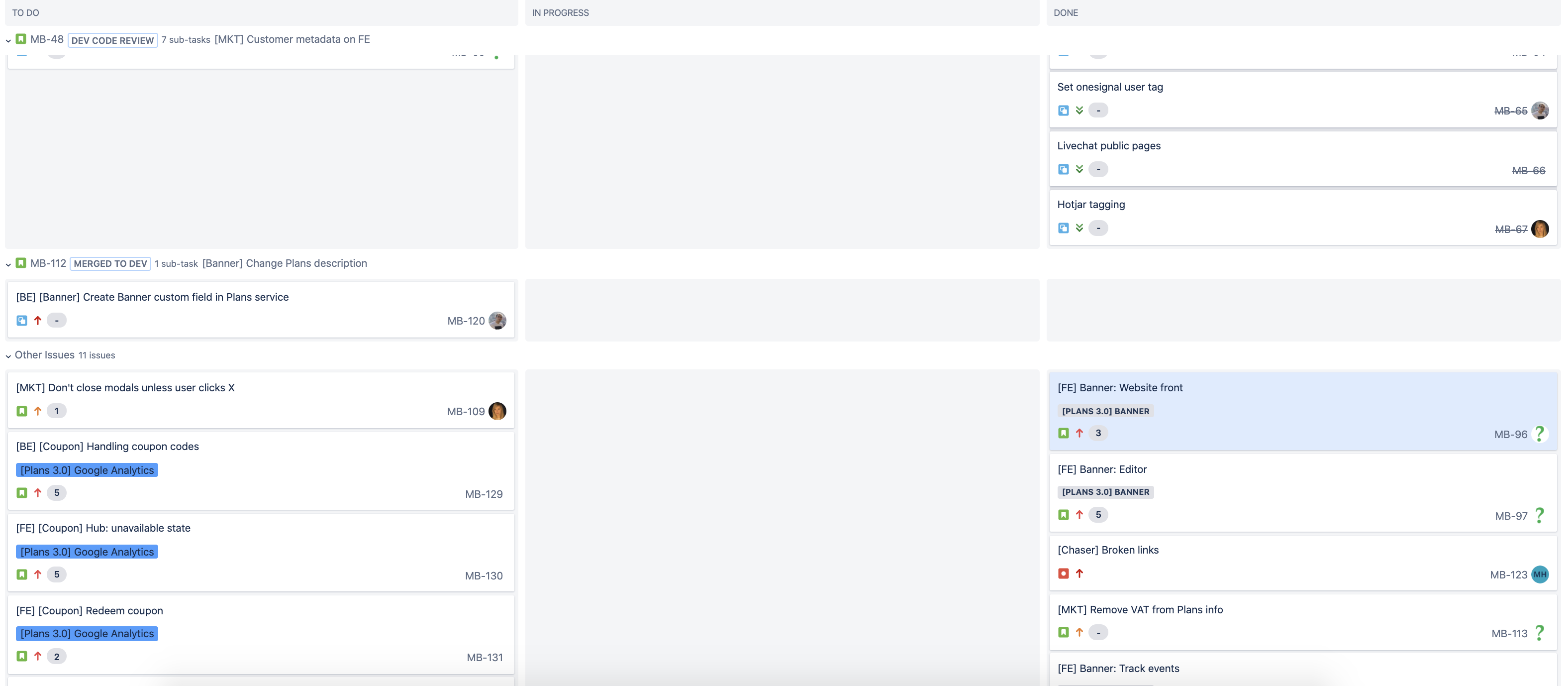The image size is (1568, 686).
Task: Select the IN PROGRESS column header
Action: (x=782, y=13)
